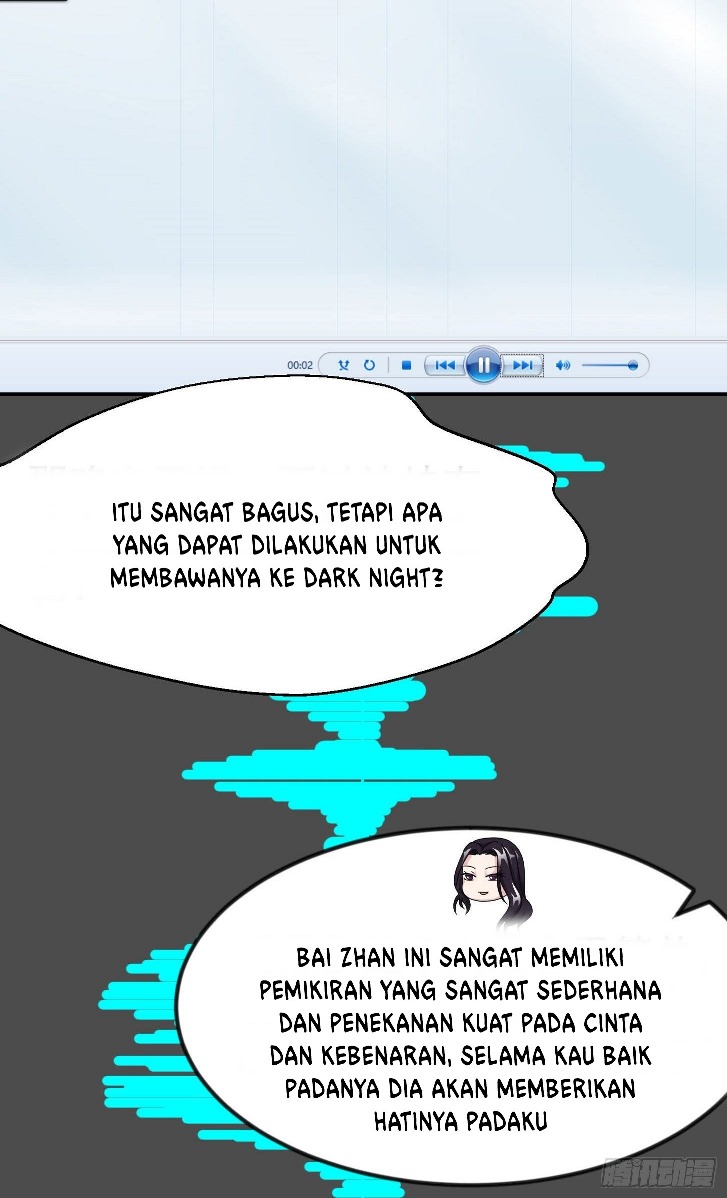The height and width of the screenshot is (1198, 727).
Task: Click the blank video area above the controls
Action: pos(363,170)
